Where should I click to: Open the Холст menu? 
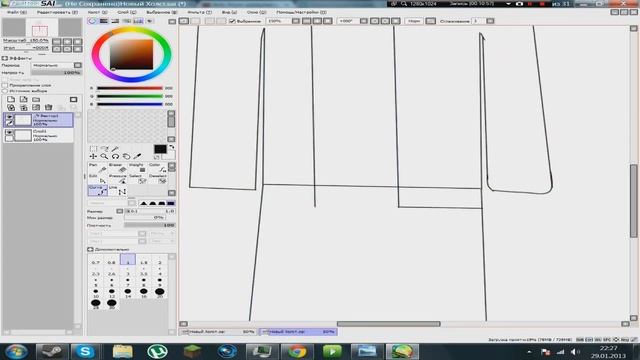pyautogui.click(x=98, y=12)
